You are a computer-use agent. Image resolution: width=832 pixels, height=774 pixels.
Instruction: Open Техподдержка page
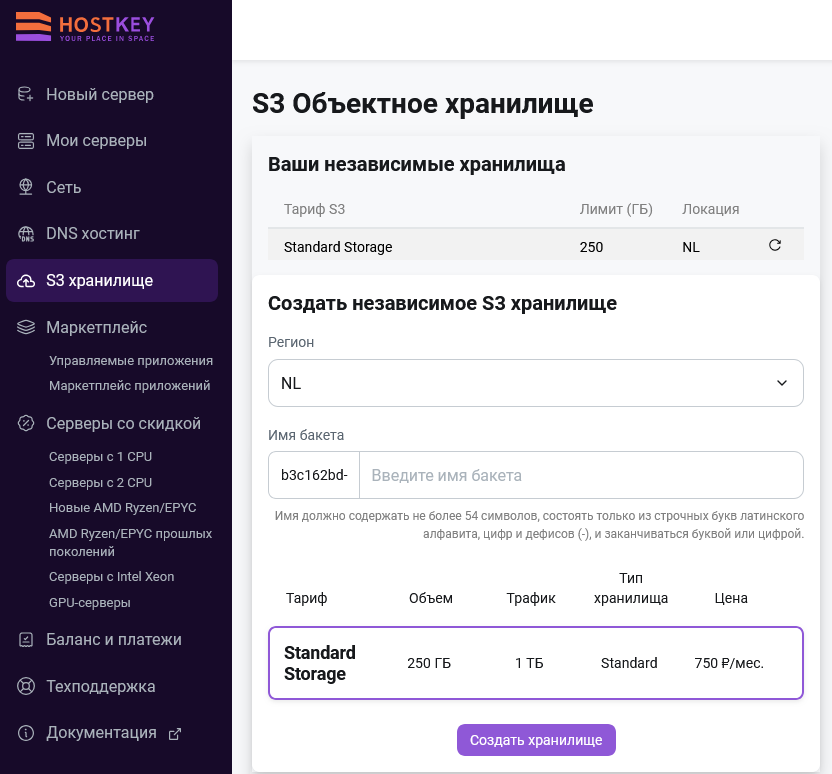101,686
